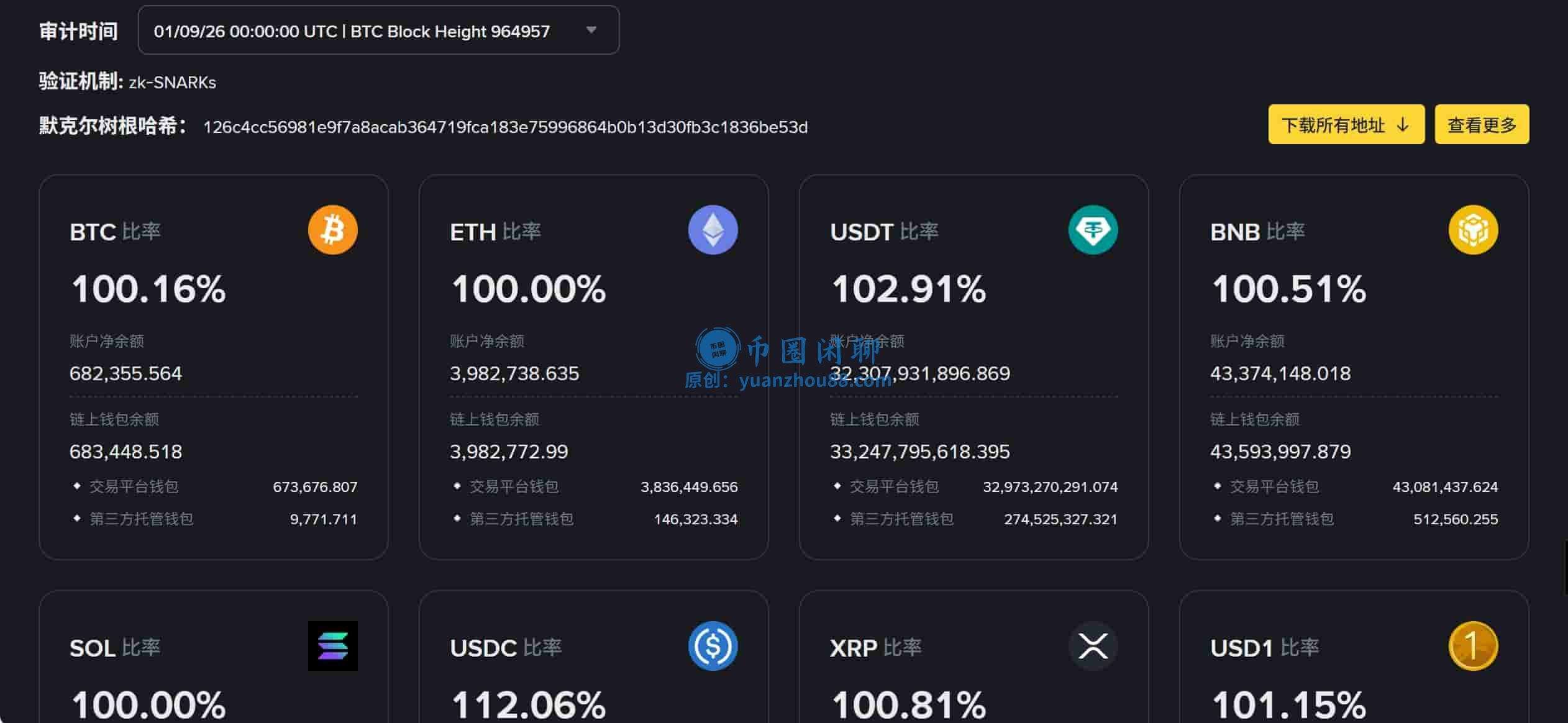Click the Bitcoin icon in BTC card
Screen dimensions: 1568x723
[x=333, y=230]
